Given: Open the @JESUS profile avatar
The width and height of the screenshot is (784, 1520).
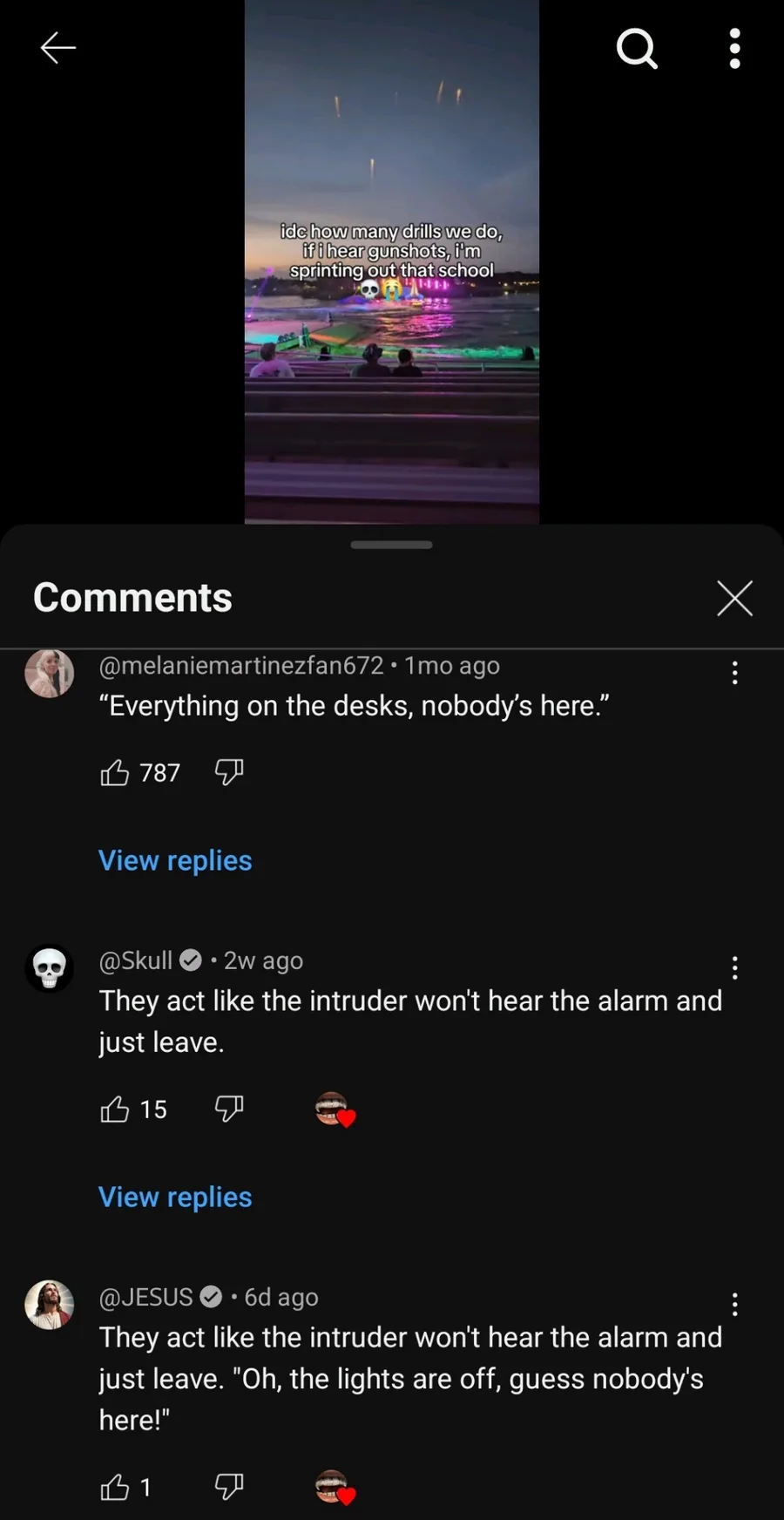Looking at the screenshot, I should pos(50,1305).
